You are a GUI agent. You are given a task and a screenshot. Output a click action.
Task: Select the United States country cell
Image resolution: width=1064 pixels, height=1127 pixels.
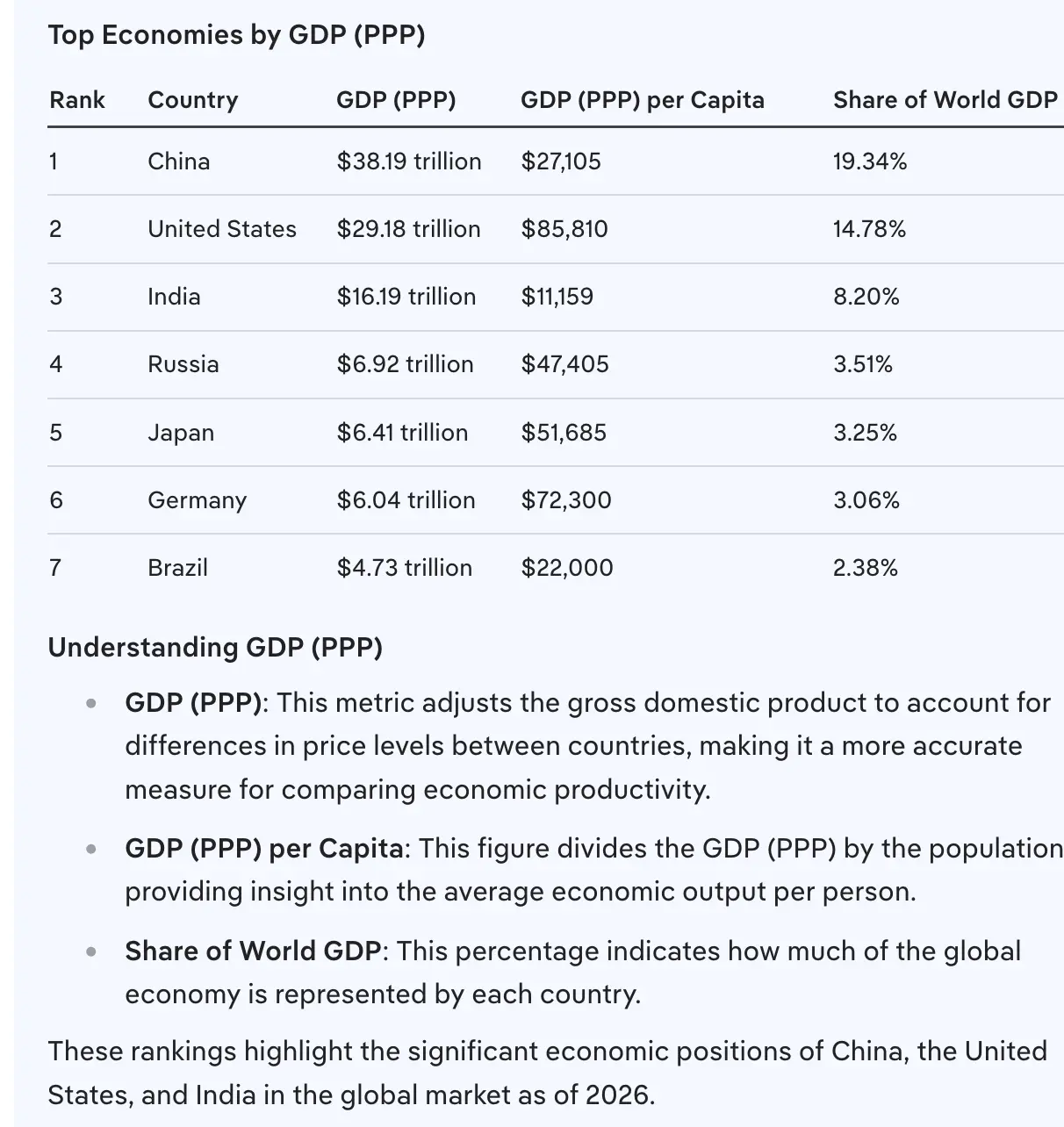coord(222,229)
